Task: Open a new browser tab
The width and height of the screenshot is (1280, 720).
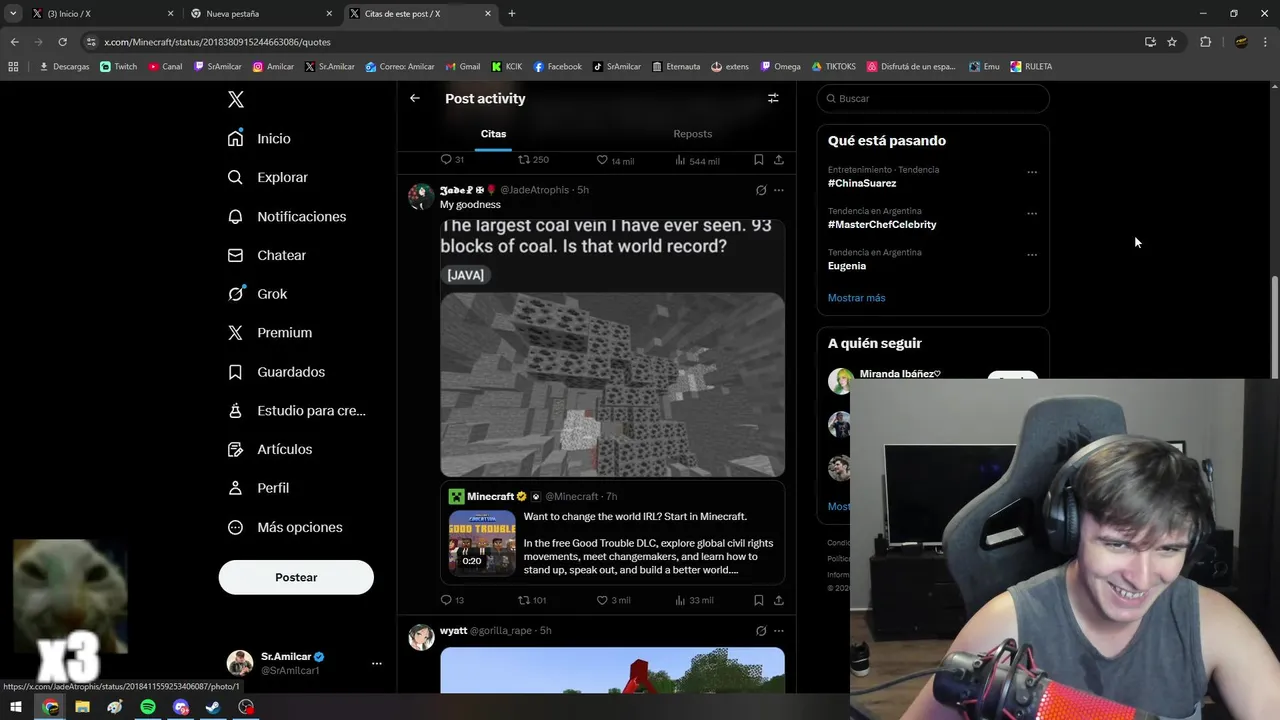Action: [512, 13]
